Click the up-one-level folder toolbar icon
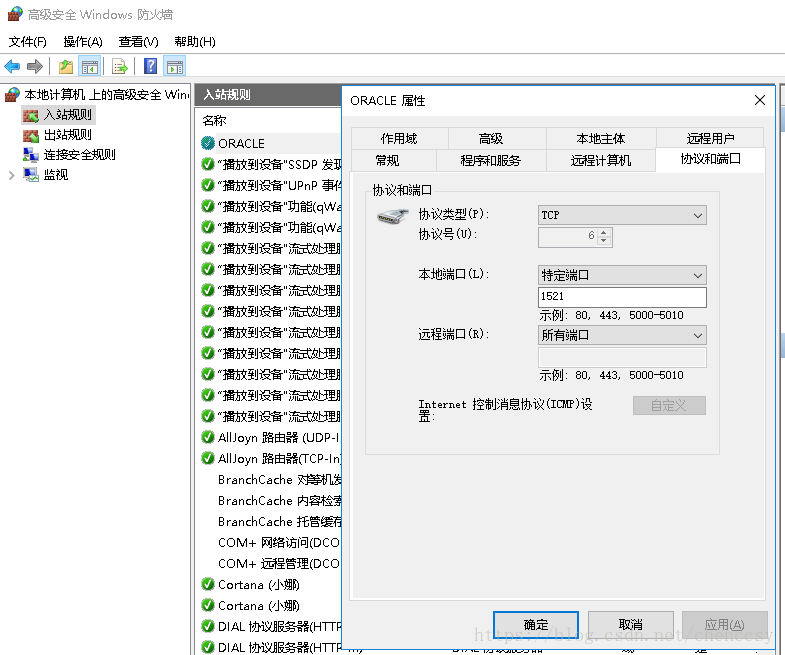Viewport: 785px width, 655px height. (x=65, y=67)
